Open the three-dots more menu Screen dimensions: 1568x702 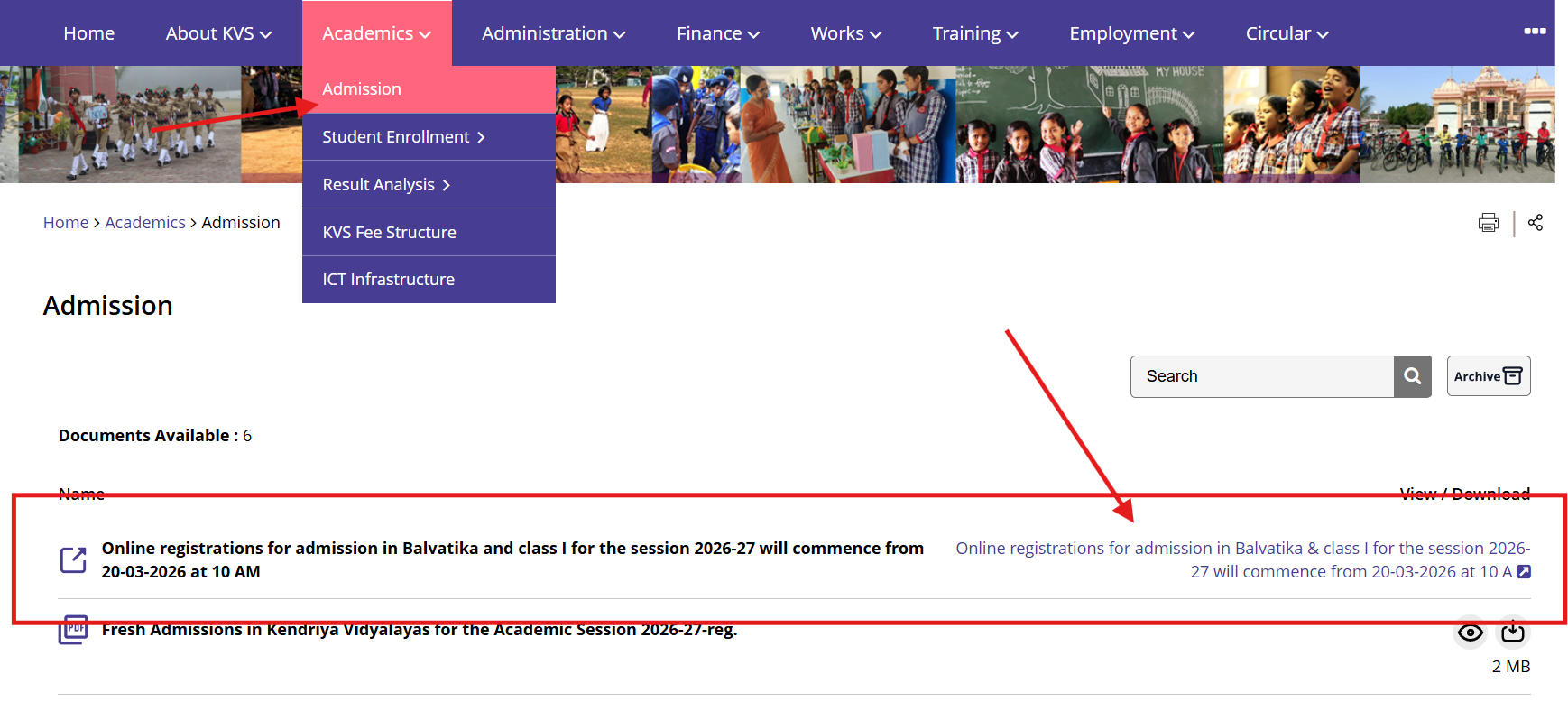[x=1535, y=31]
